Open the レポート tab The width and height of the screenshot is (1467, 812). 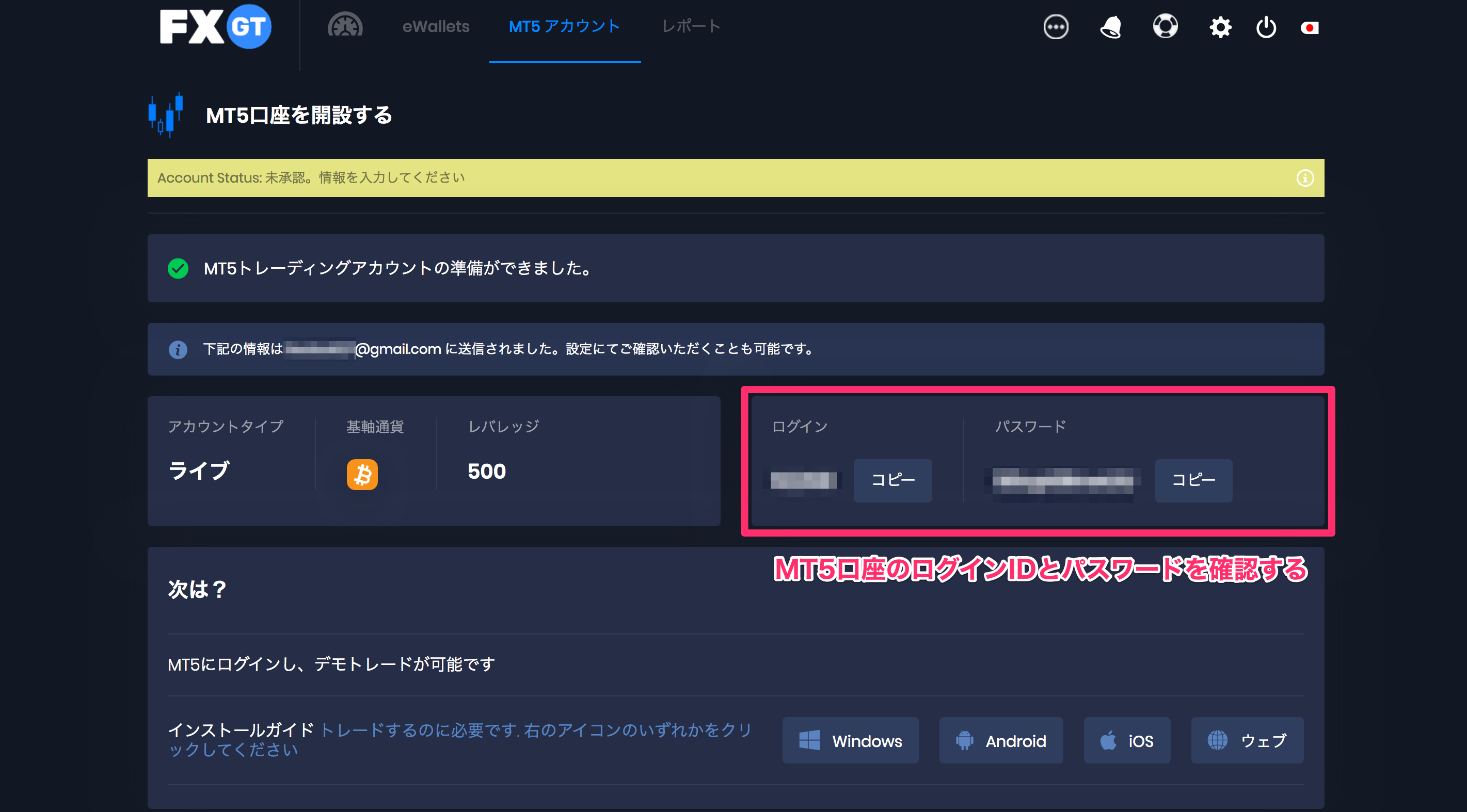pyautogui.click(x=691, y=26)
